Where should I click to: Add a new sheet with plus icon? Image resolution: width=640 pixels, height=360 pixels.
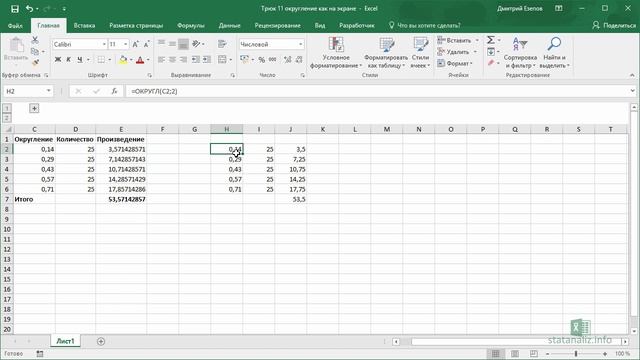101,341
